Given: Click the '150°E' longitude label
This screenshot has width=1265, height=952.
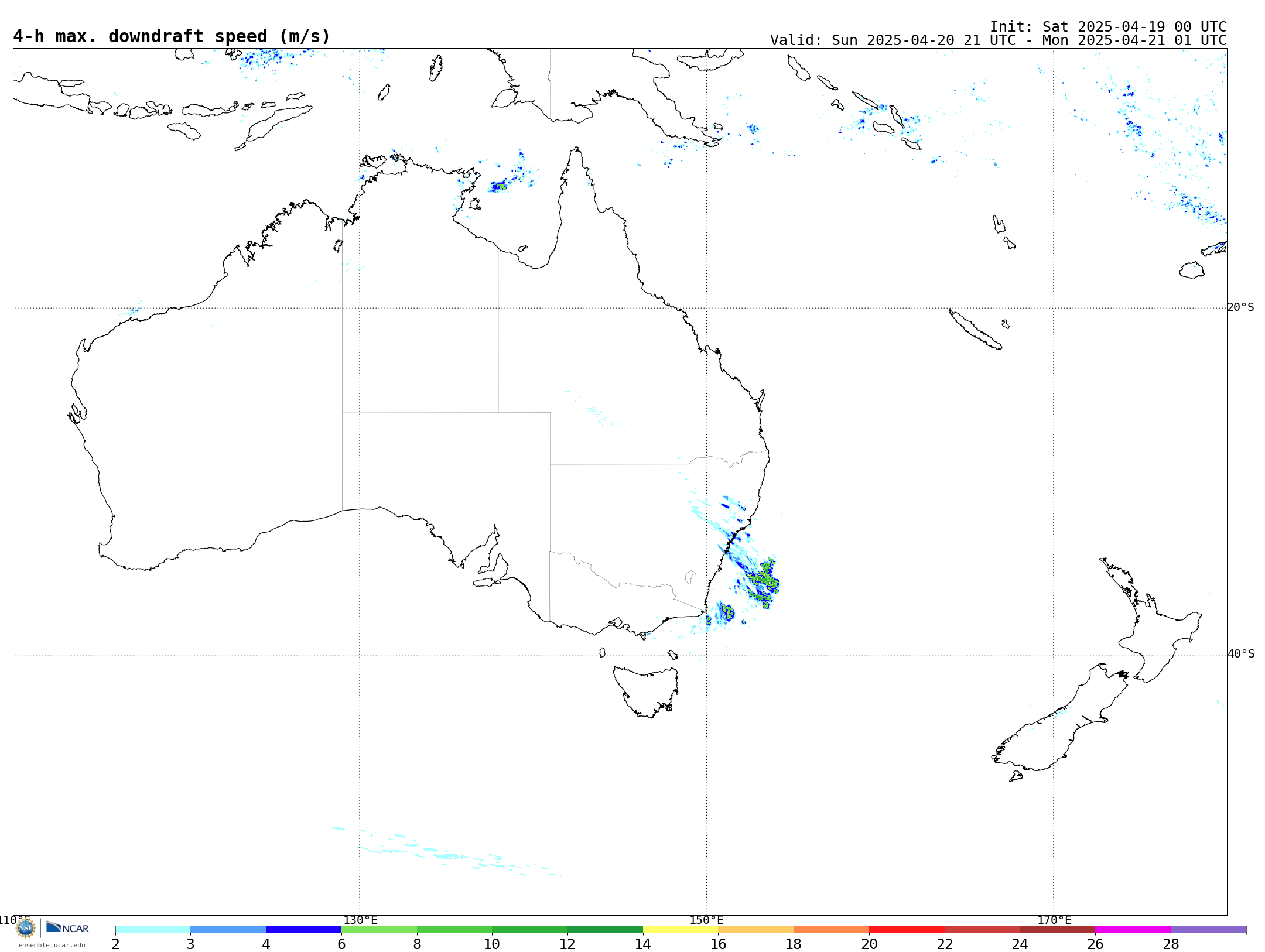Looking at the screenshot, I should click(x=706, y=920).
